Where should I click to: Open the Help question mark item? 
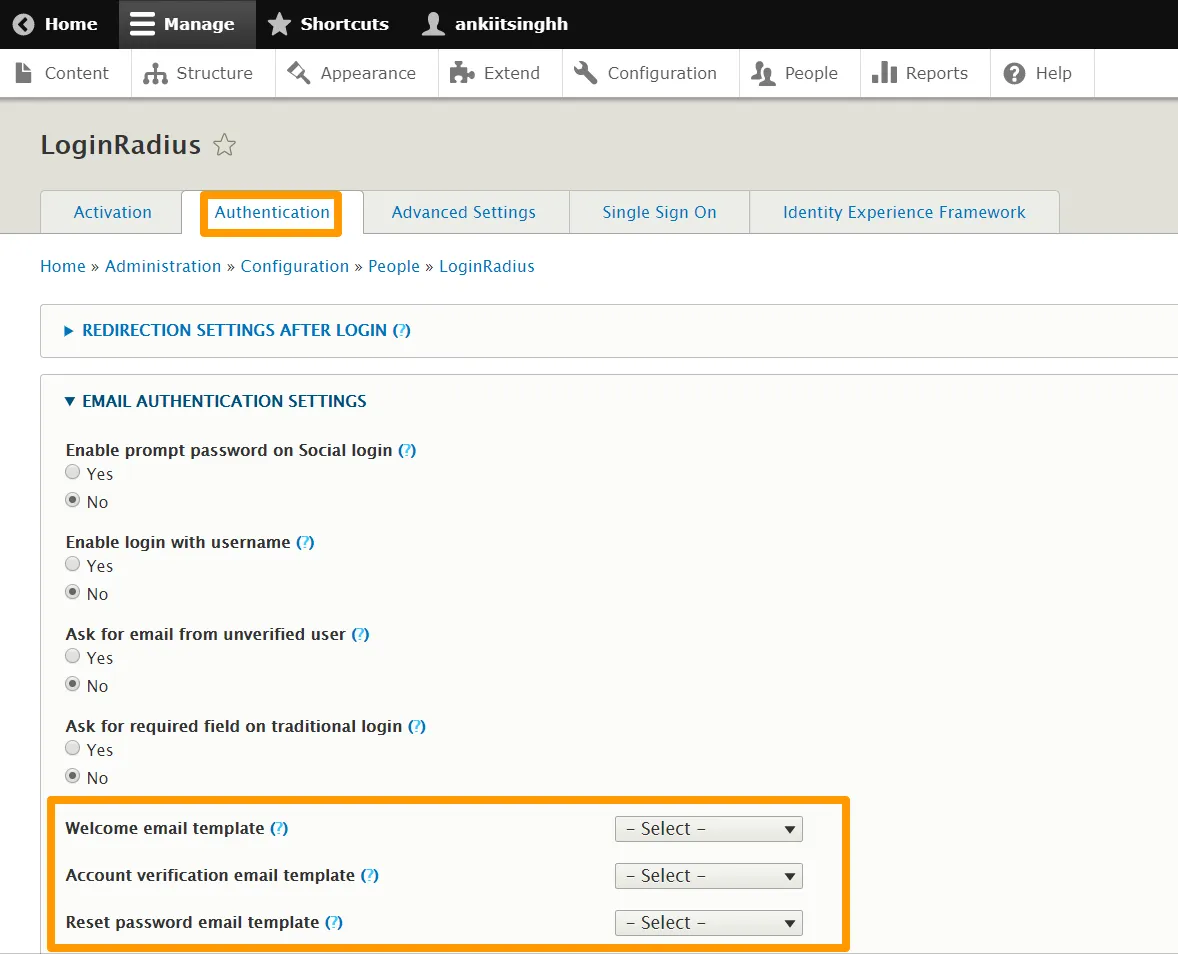1038,73
